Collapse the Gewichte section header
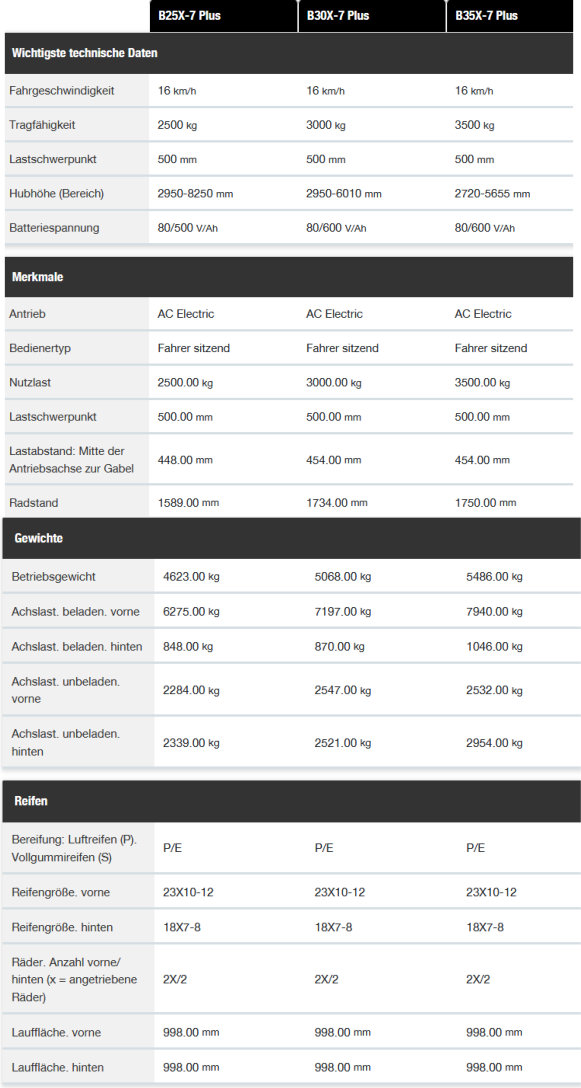 click(292, 538)
